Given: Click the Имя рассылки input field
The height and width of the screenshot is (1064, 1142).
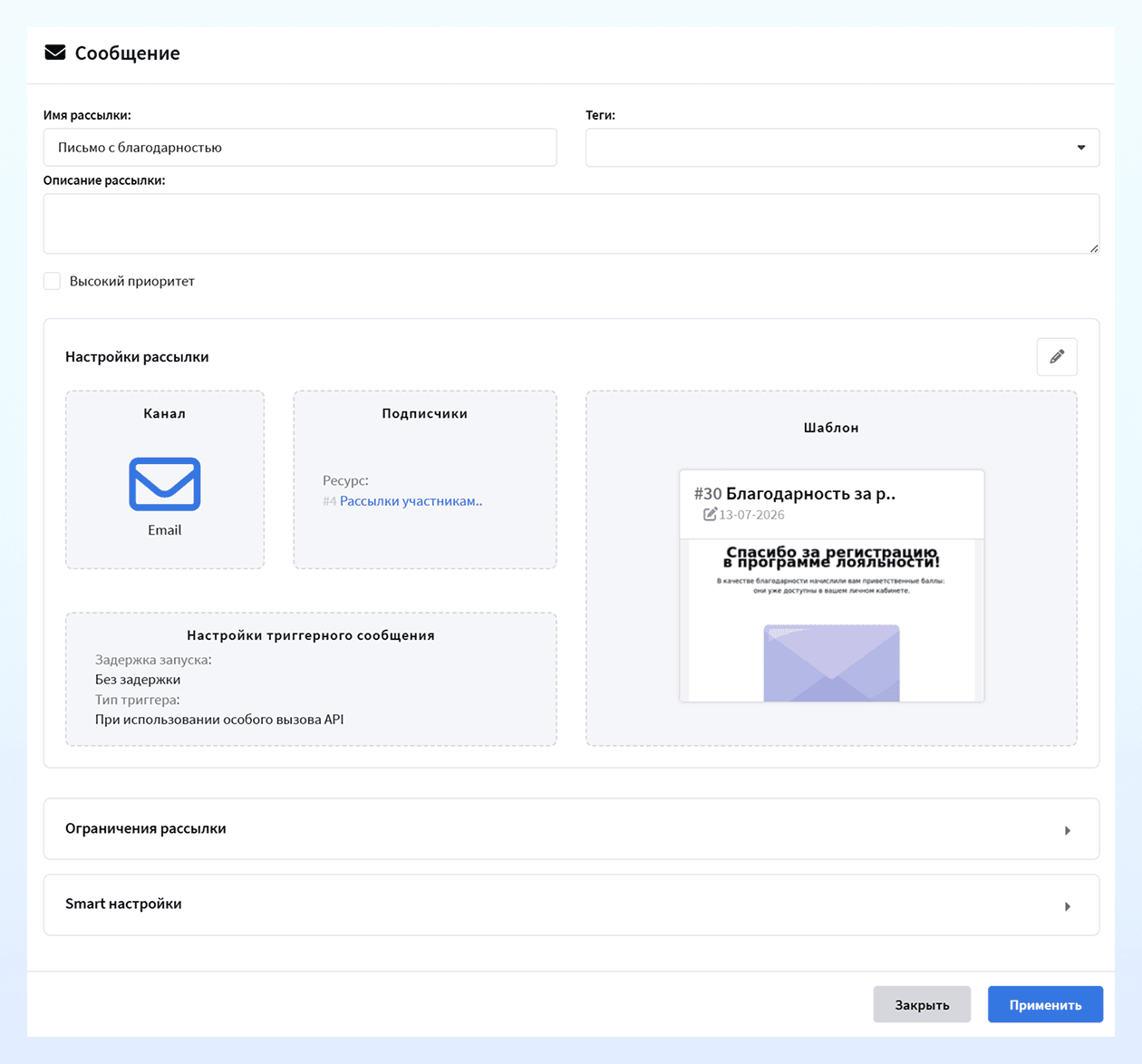Looking at the screenshot, I should (x=300, y=148).
